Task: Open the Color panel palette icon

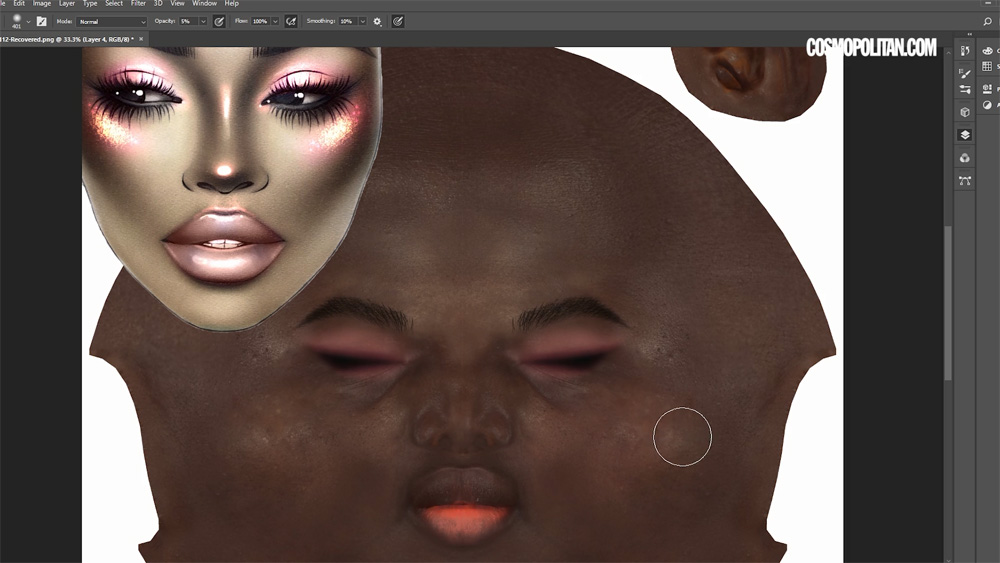Action: click(988, 50)
